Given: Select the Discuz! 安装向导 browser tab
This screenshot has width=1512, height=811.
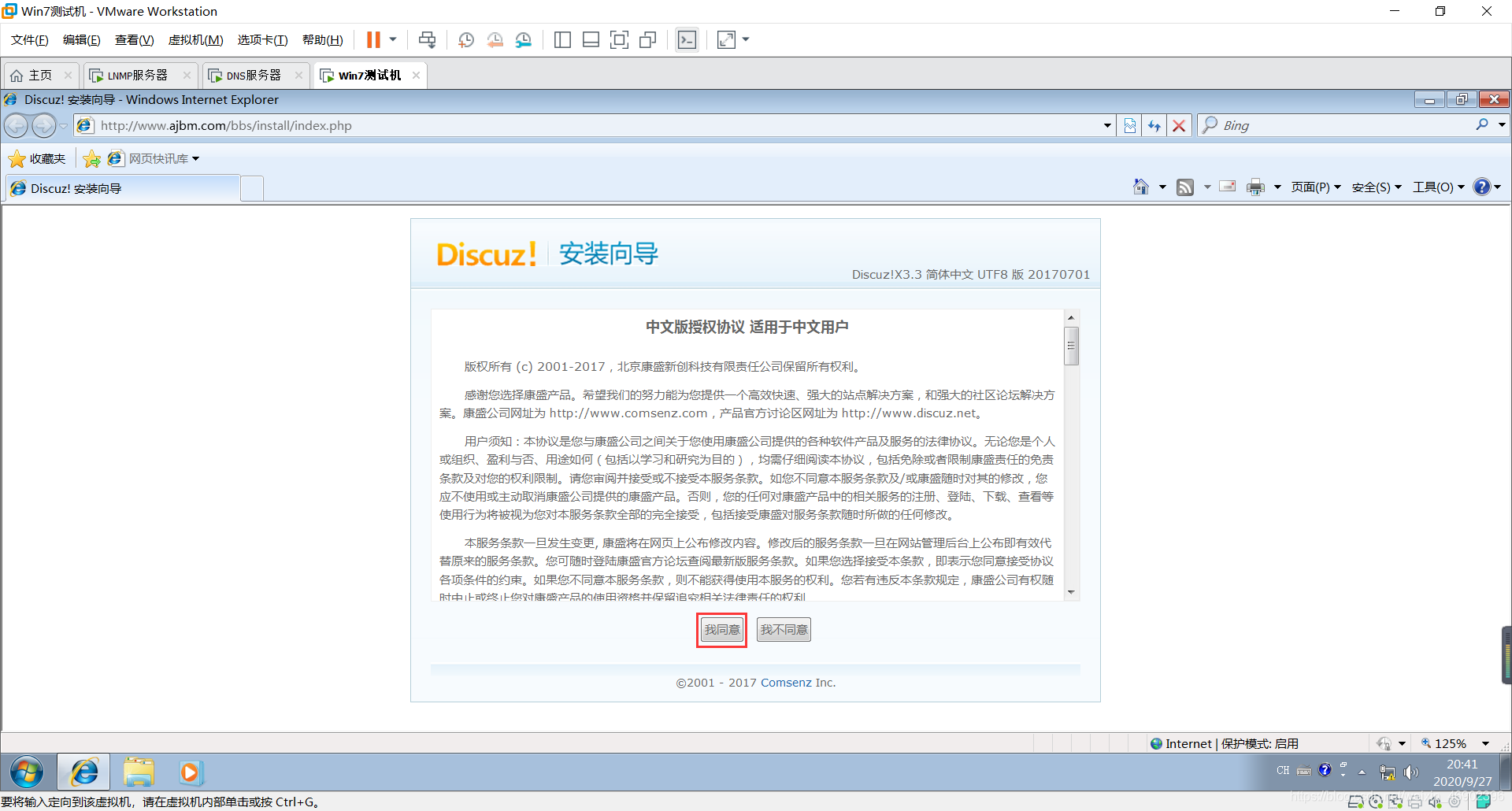Looking at the screenshot, I should [x=124, y=189].
